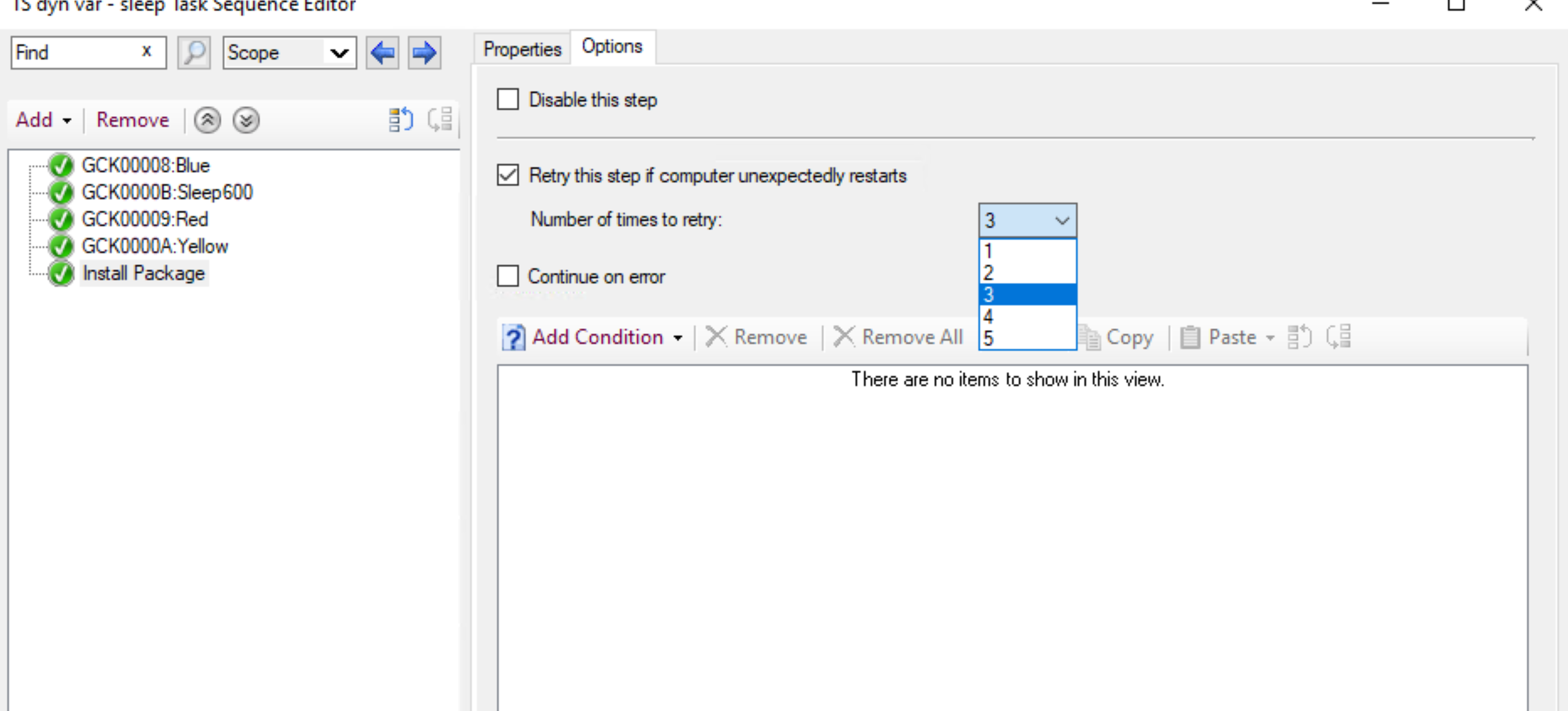
Task: Enable the Continue on error checkbox
Action: (x=508, y=276)
